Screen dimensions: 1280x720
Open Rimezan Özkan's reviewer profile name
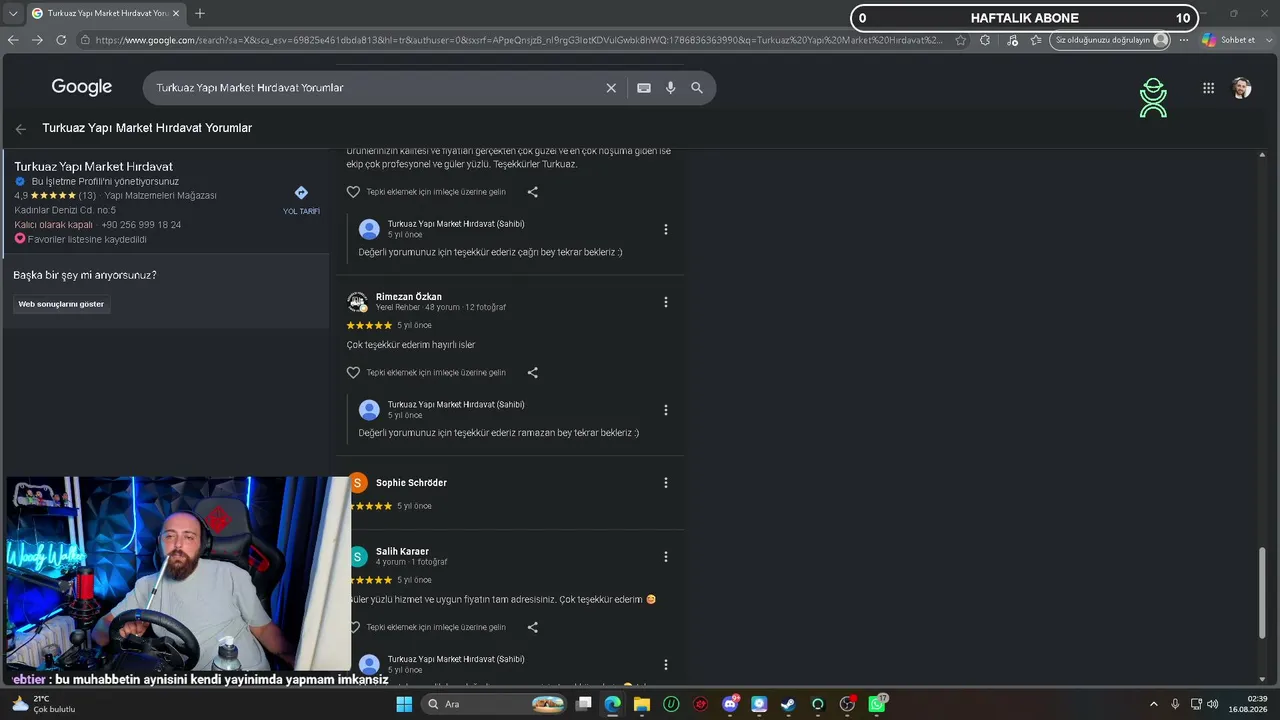click(409, 297)
